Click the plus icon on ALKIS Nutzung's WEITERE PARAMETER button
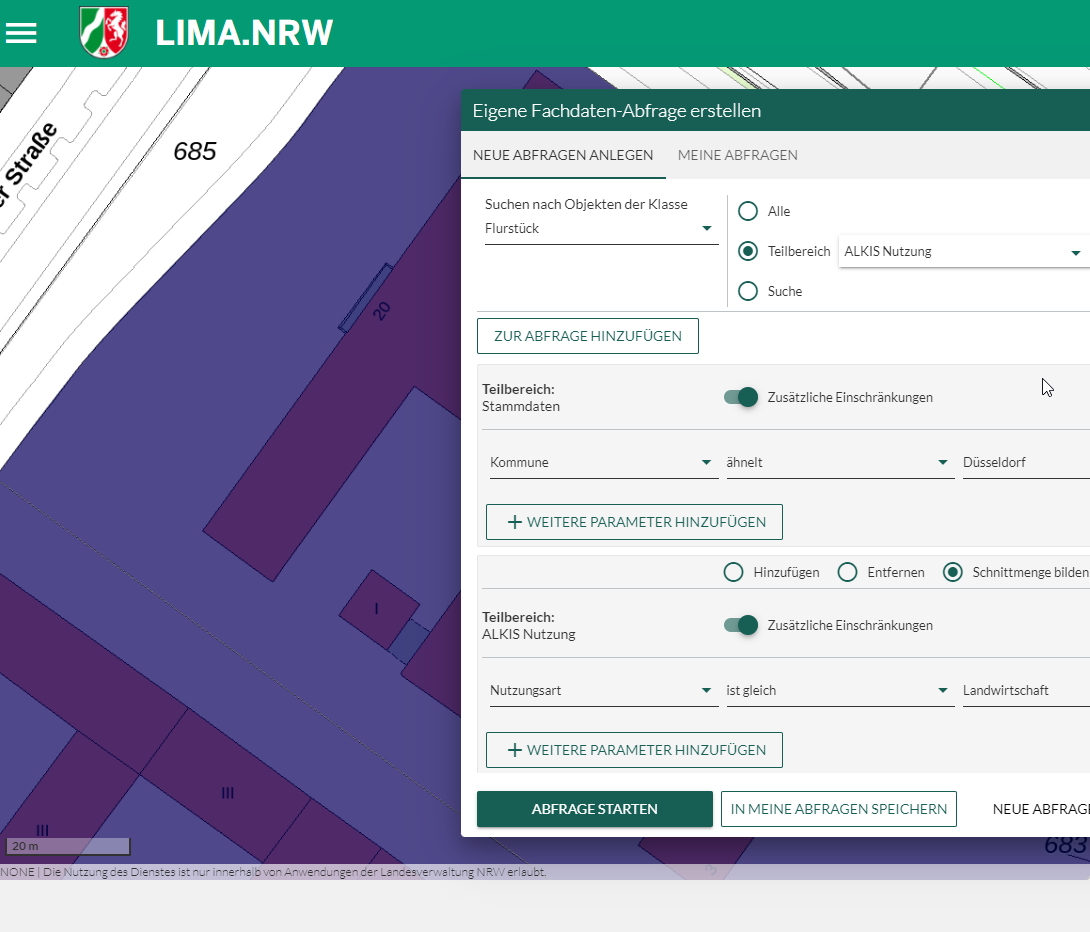Image resolution: width=1090 pixels, height=932 pixels. pyautogui.click(x=515, y=749)
